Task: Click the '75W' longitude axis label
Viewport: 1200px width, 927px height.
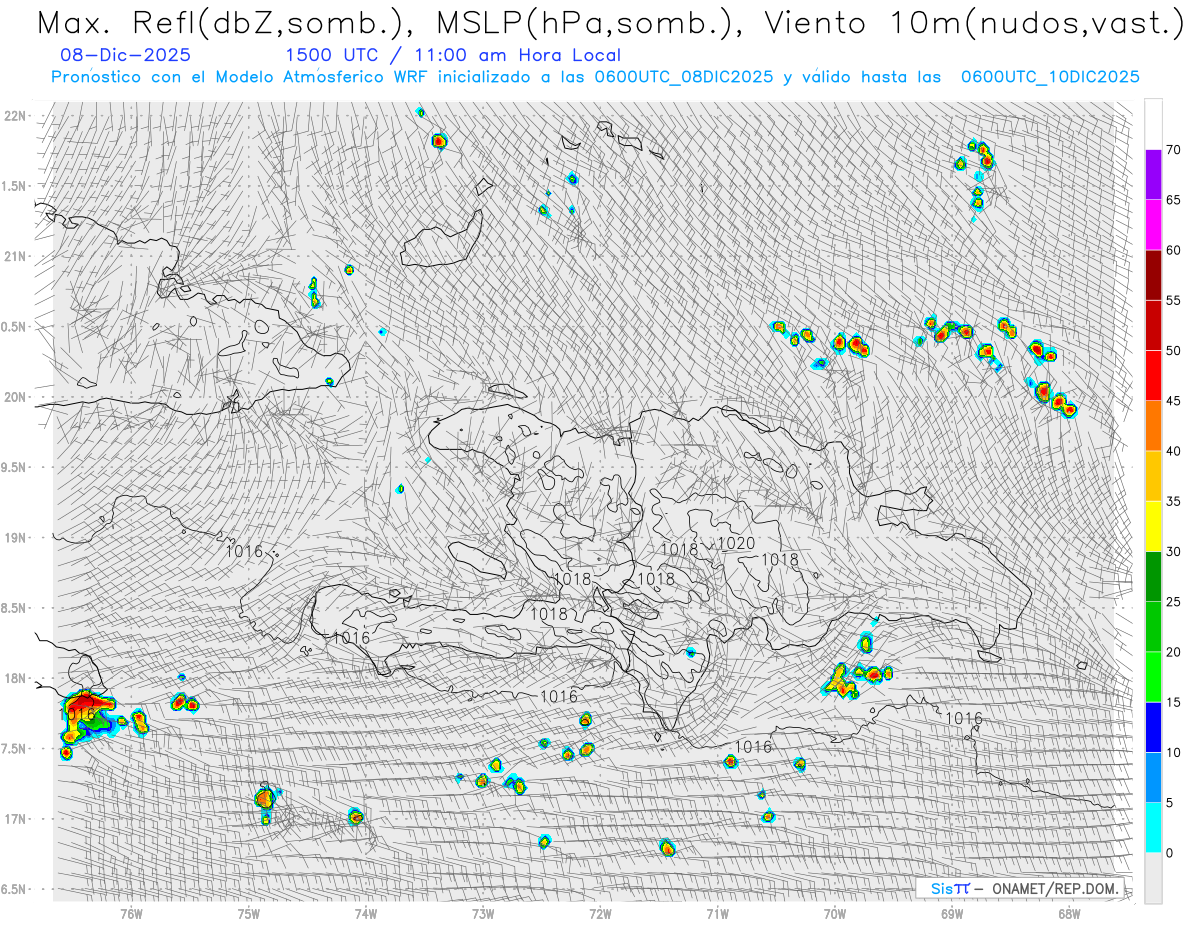Action: (x=248, y=912)
